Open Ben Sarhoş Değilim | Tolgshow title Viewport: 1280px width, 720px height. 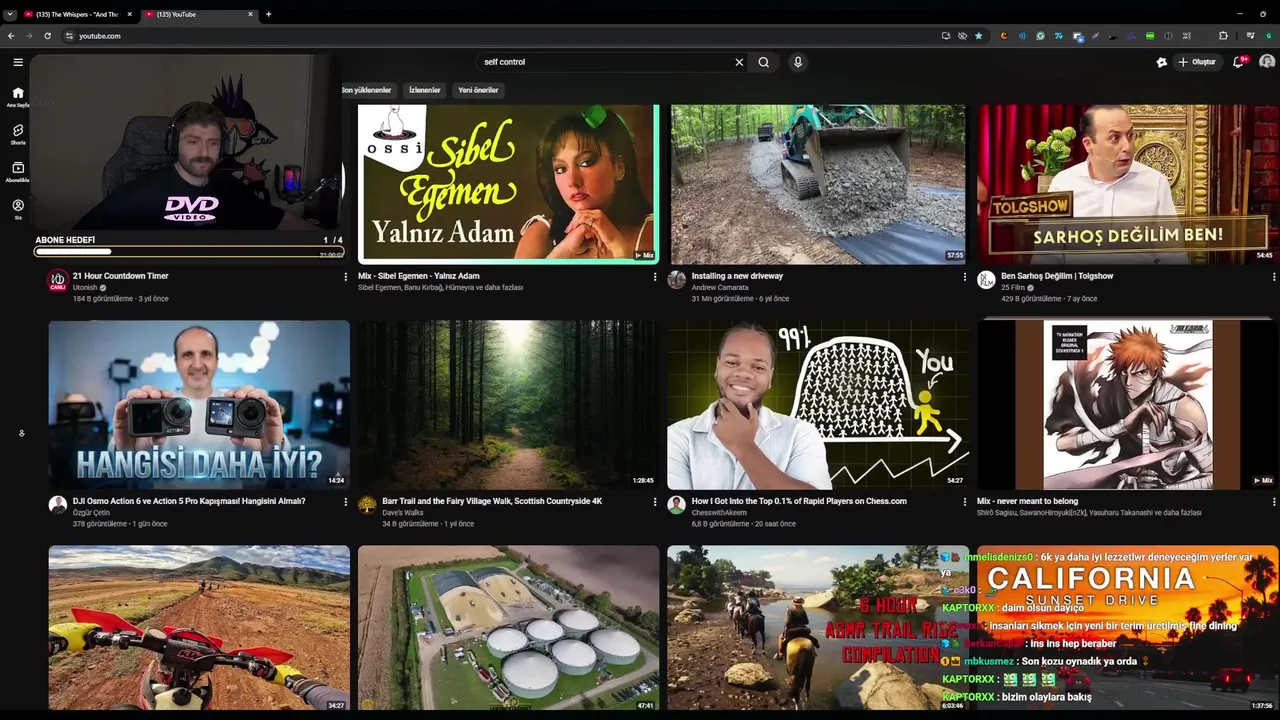pos(1057,276)
